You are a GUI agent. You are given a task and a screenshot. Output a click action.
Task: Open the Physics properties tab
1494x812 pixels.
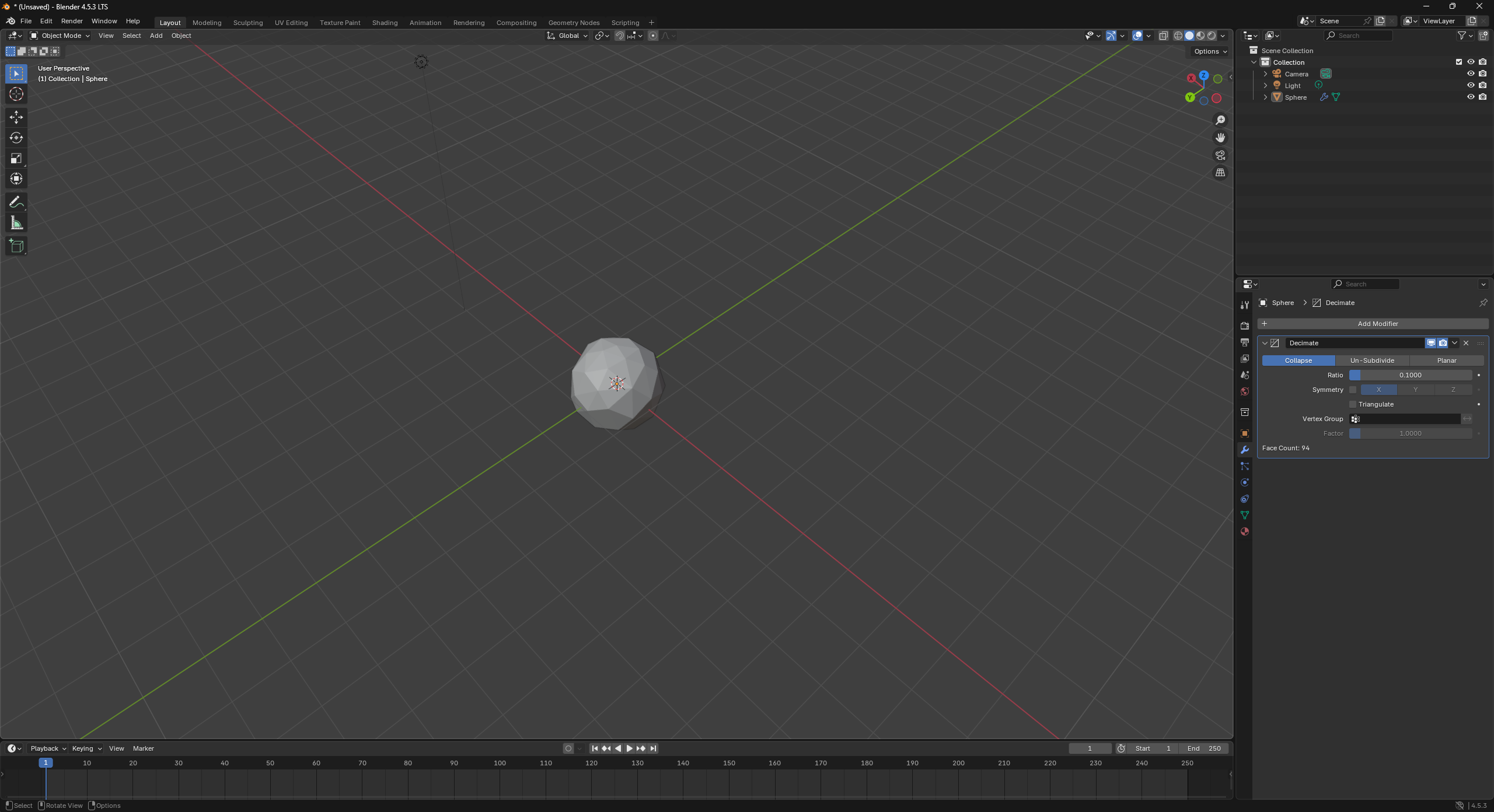tap(1245, 482)
